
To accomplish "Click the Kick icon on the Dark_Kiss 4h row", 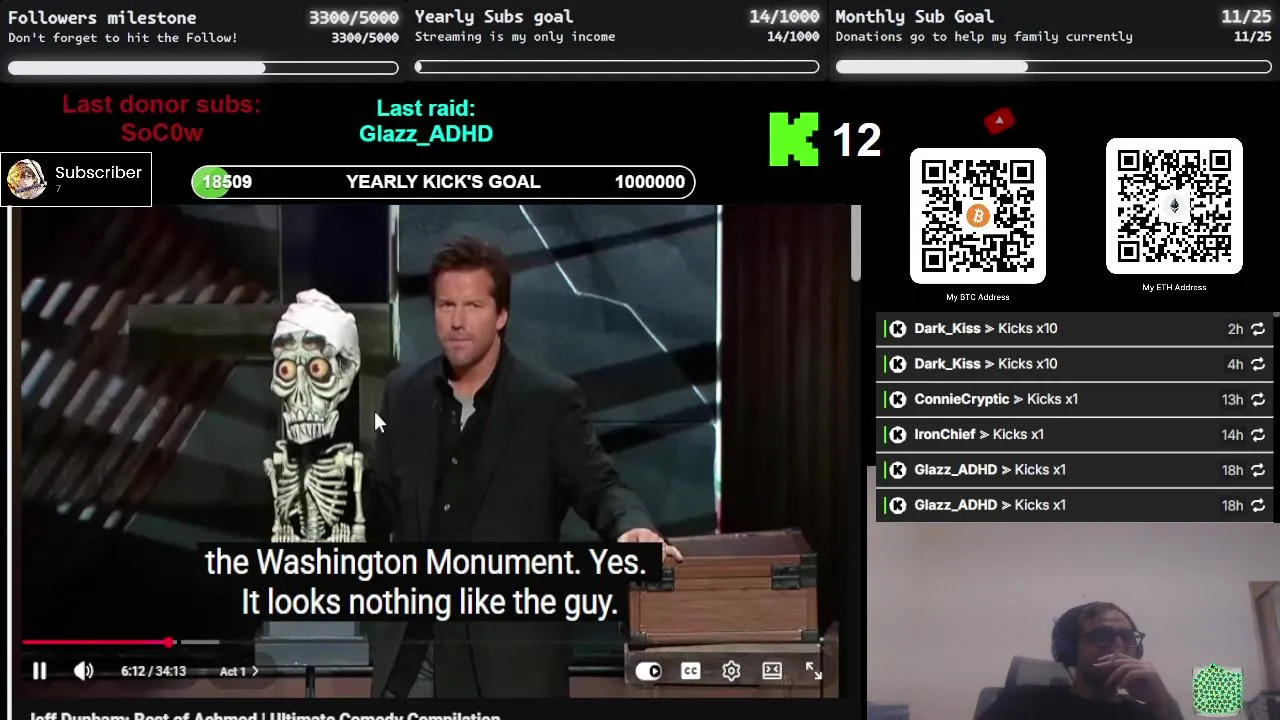I will tap(898, 364).
